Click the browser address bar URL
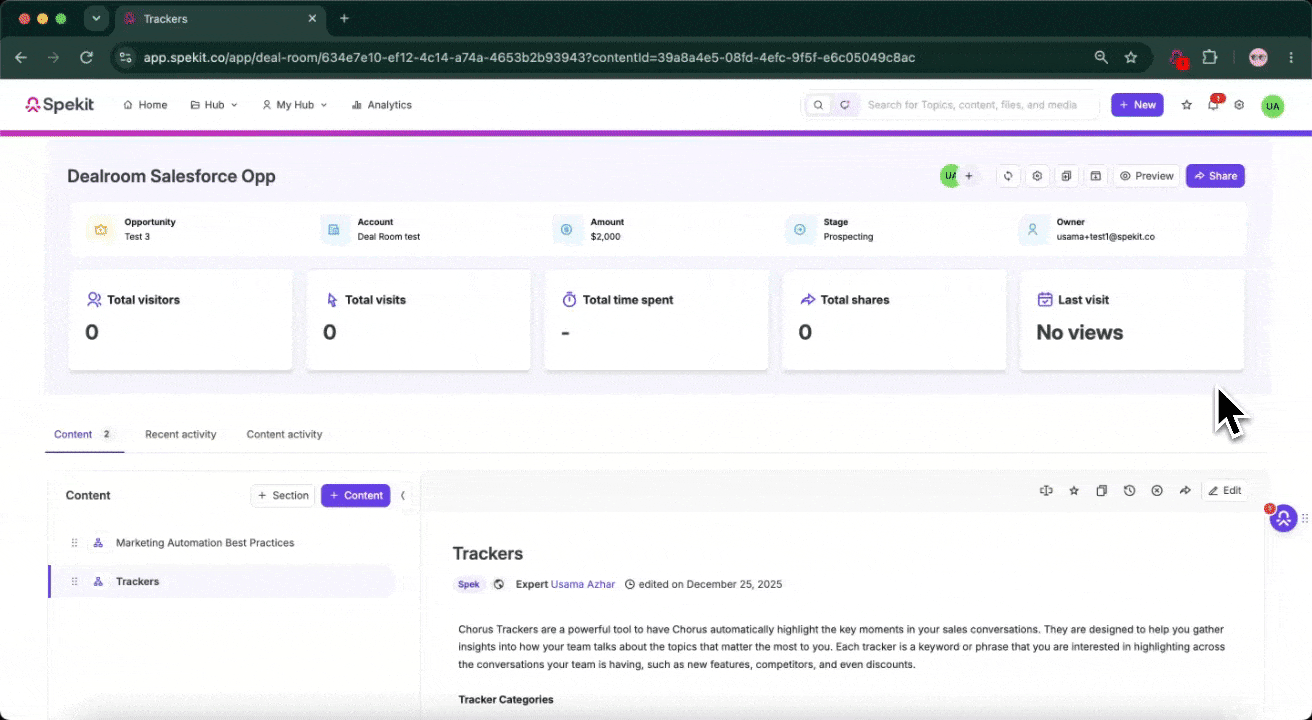1312x720 pixels. coord(529,58)
